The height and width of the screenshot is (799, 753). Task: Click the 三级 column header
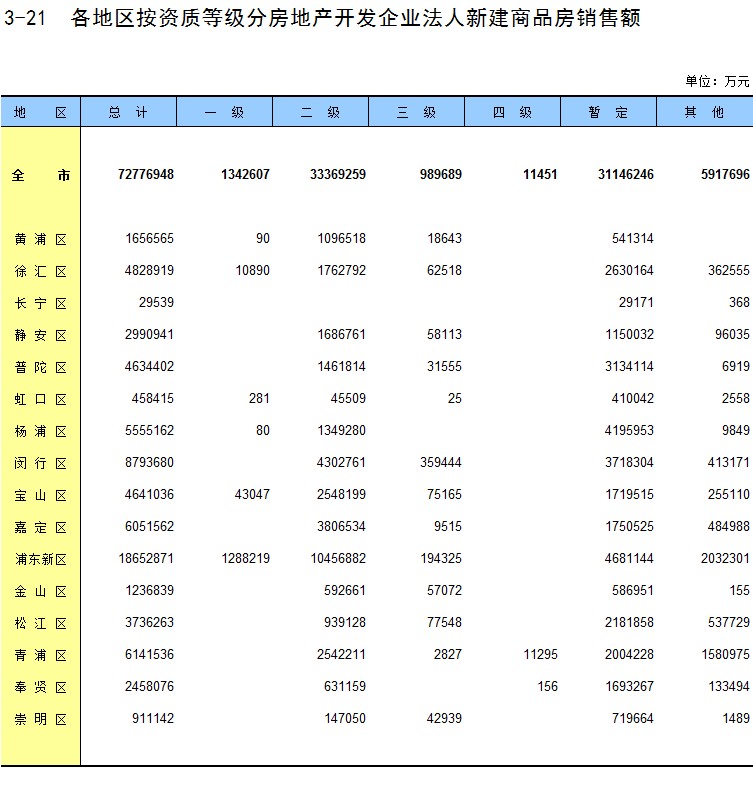416,113
